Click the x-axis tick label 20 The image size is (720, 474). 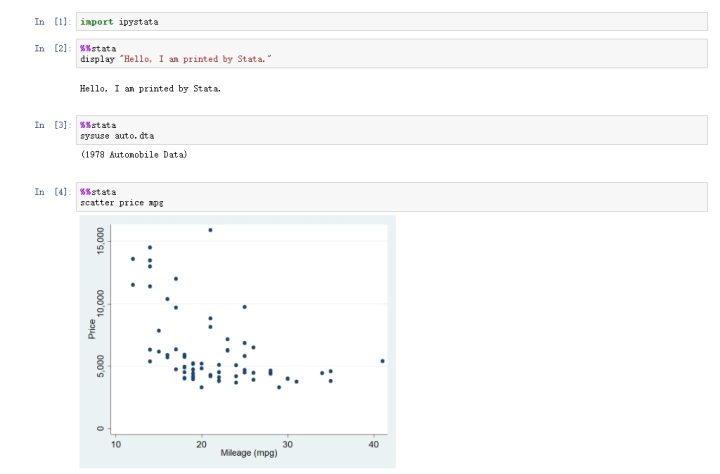click(x=201, y=444)
